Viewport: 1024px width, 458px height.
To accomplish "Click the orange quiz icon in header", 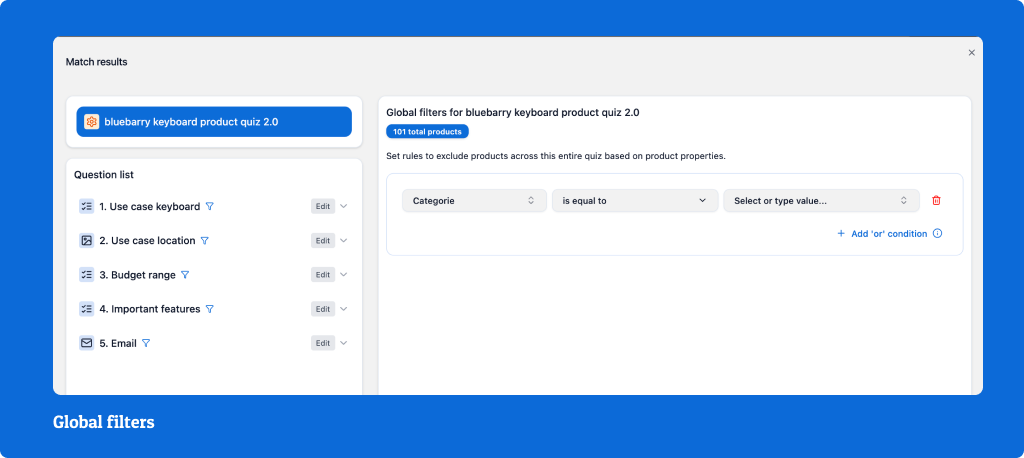I will click(92, 122).
